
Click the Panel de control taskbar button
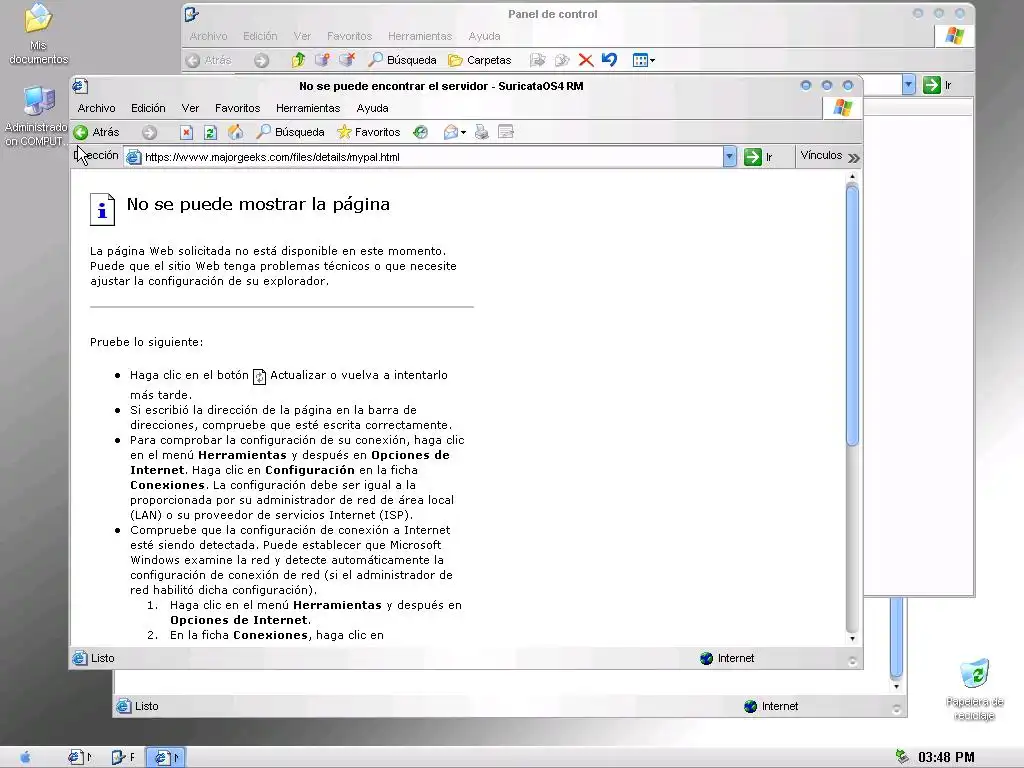click(123, 758)
